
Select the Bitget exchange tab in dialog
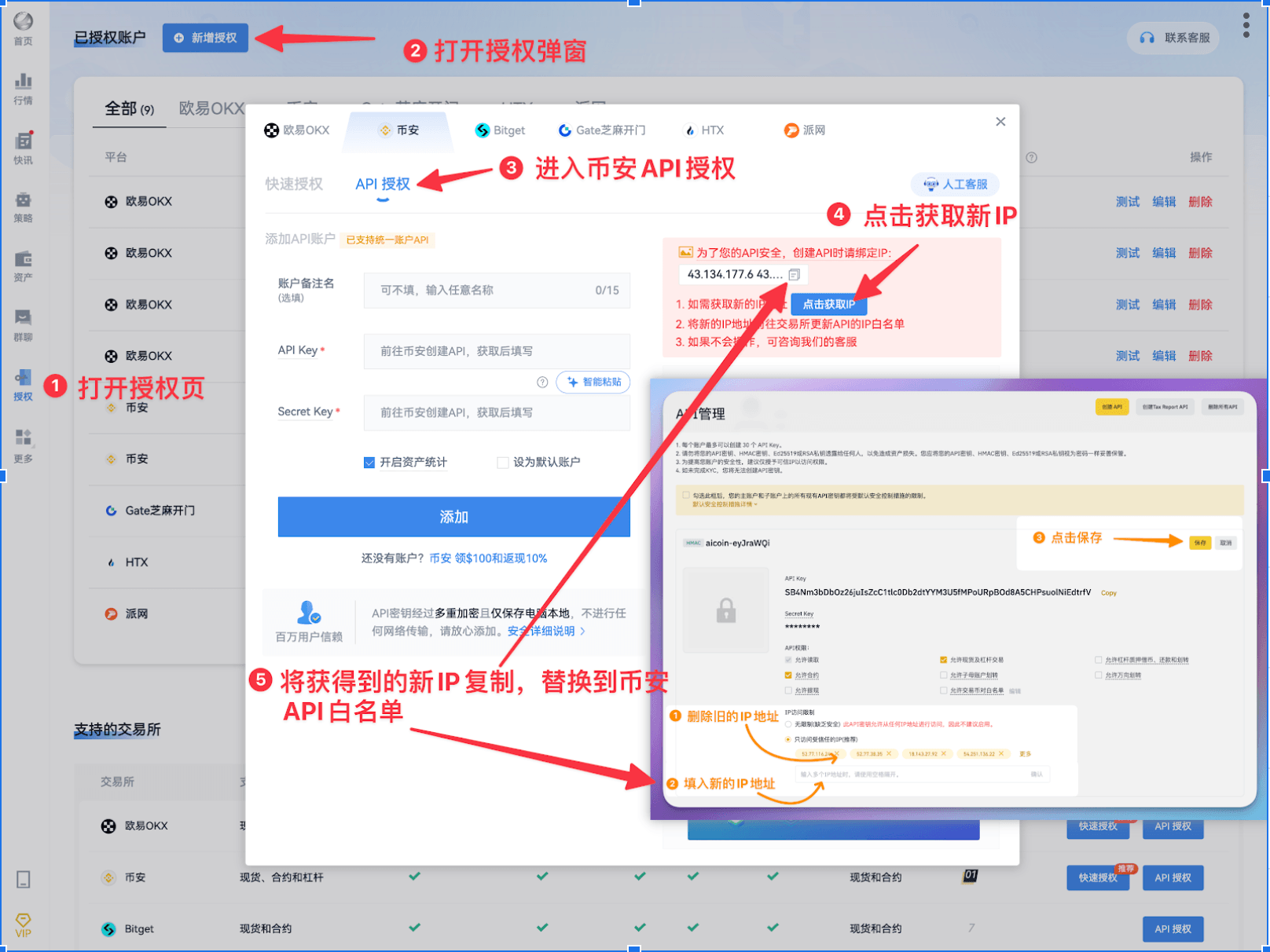(500, 130)
